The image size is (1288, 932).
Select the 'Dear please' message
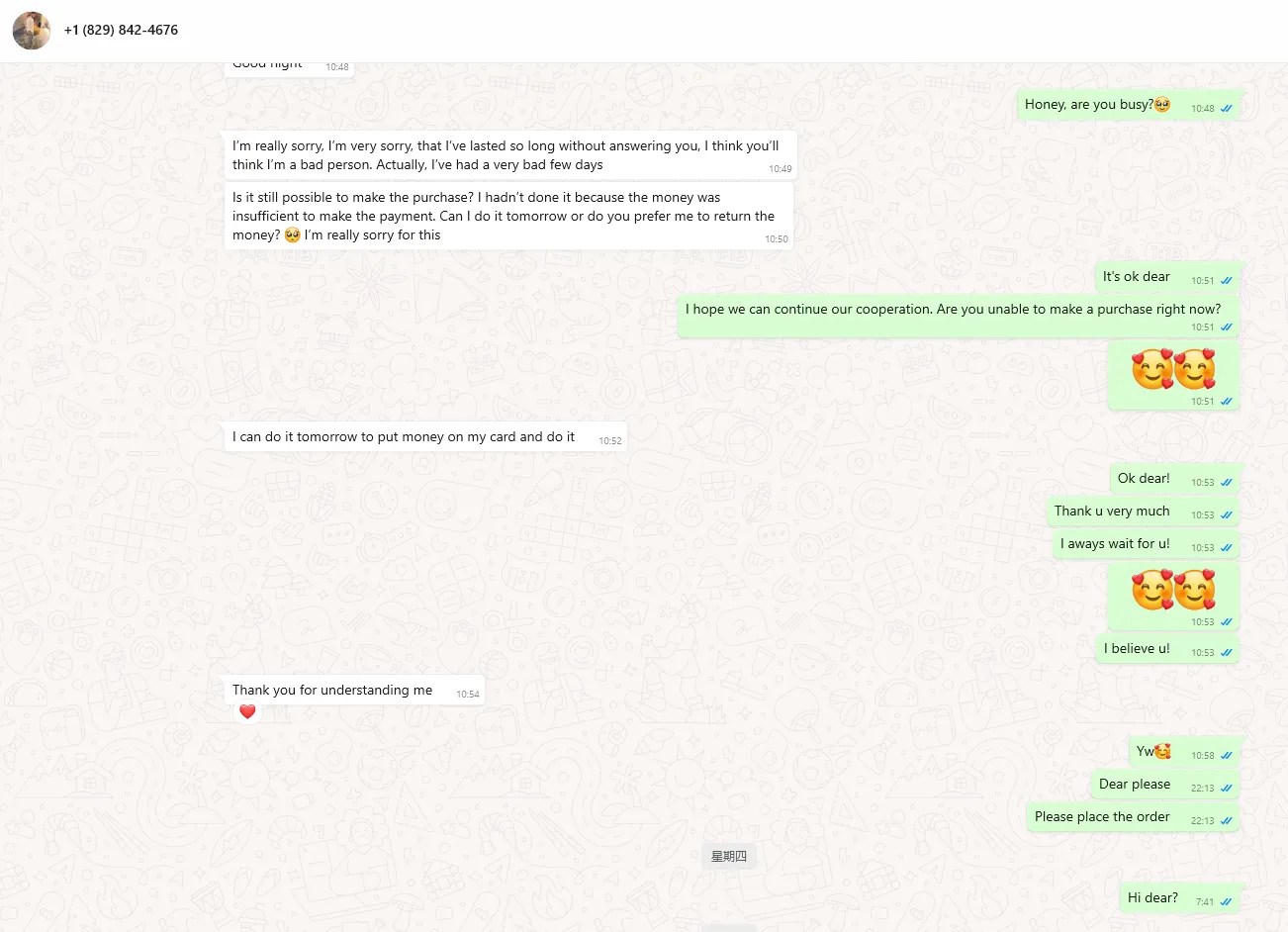click(1165, 785)
